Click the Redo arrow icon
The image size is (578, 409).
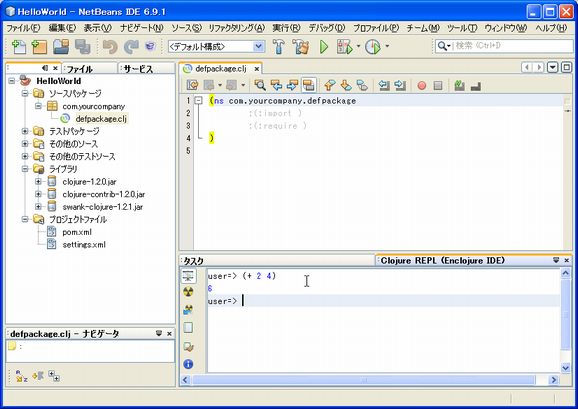[x=131, y=46]
